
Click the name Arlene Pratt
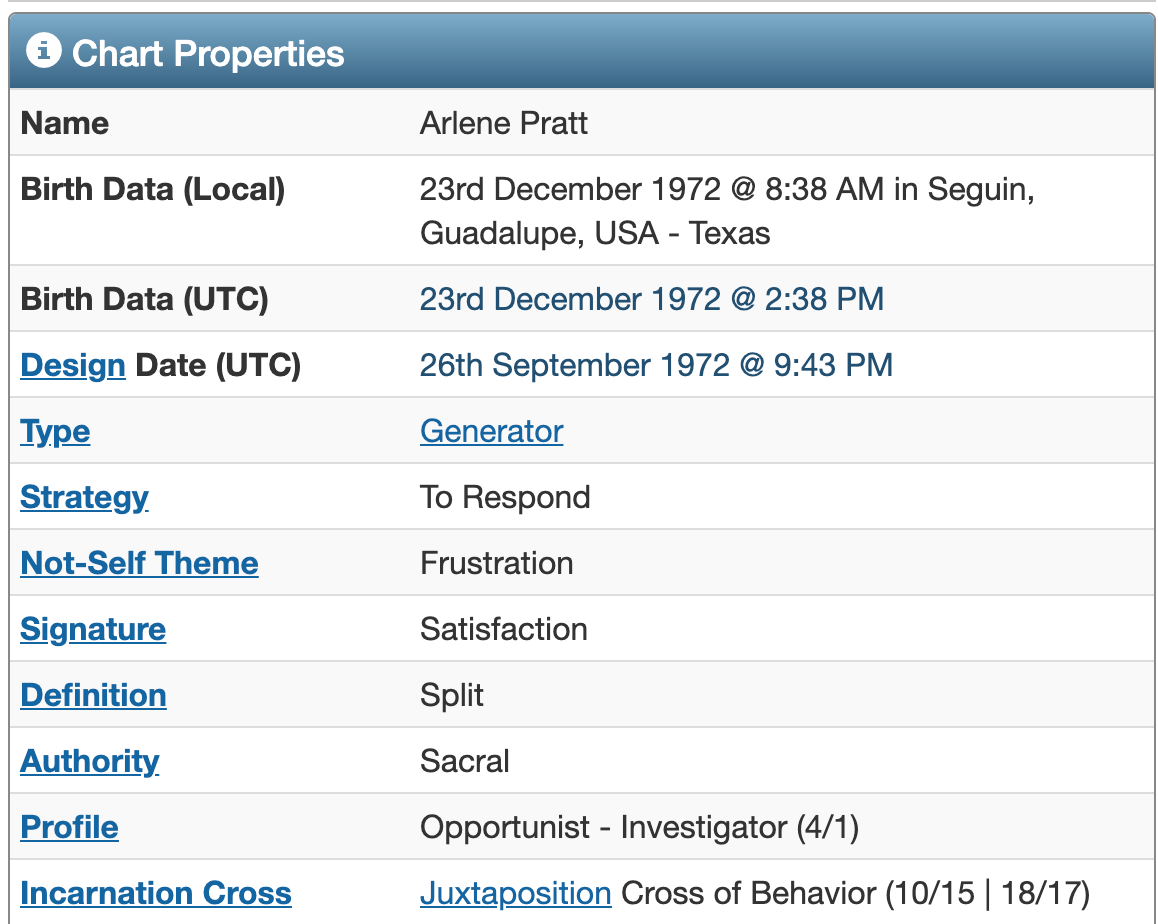(x=504, y=123)
